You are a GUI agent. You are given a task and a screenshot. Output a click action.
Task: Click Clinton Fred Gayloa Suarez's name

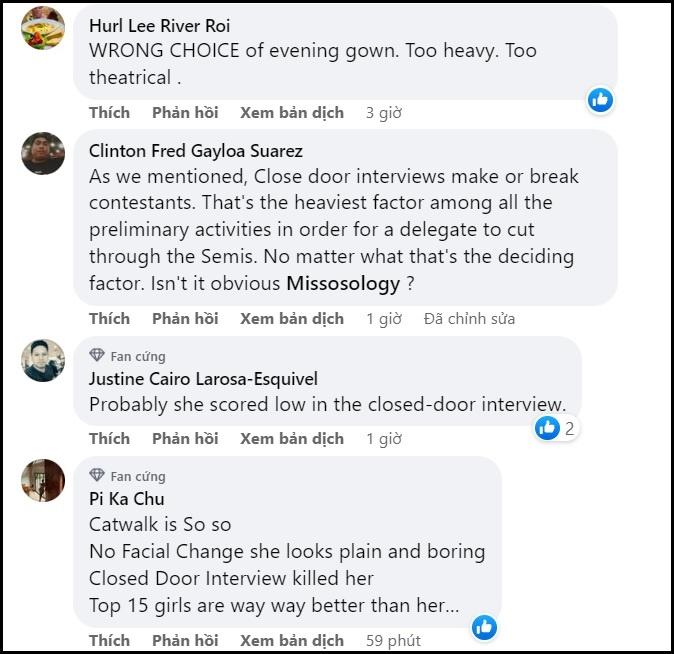click(x=196, y=151)
